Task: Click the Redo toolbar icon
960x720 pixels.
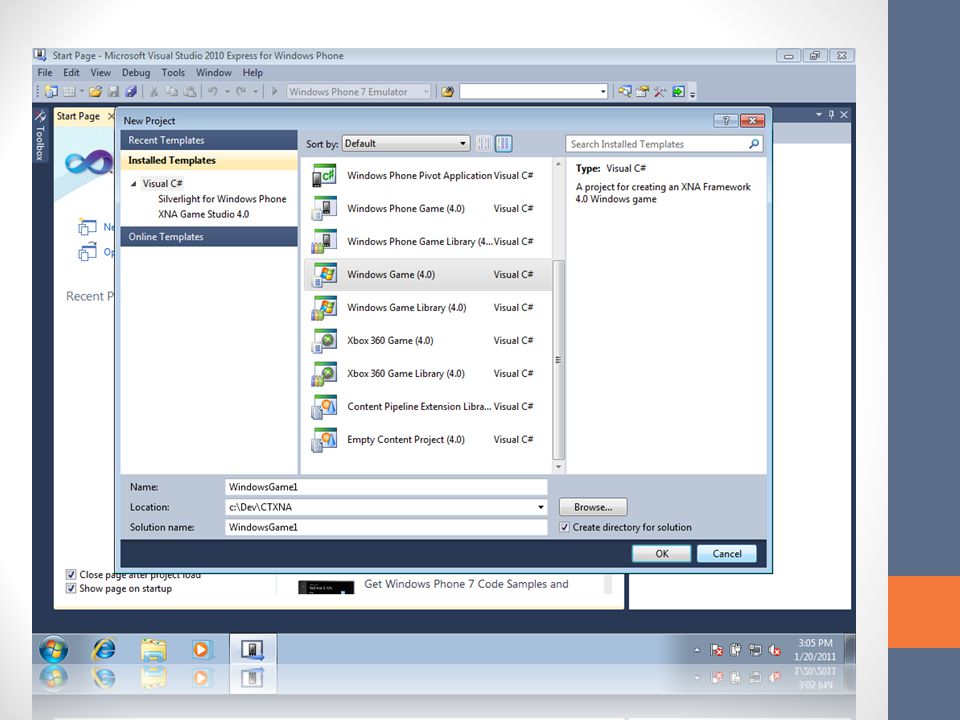Action: [x=241, y=92]
